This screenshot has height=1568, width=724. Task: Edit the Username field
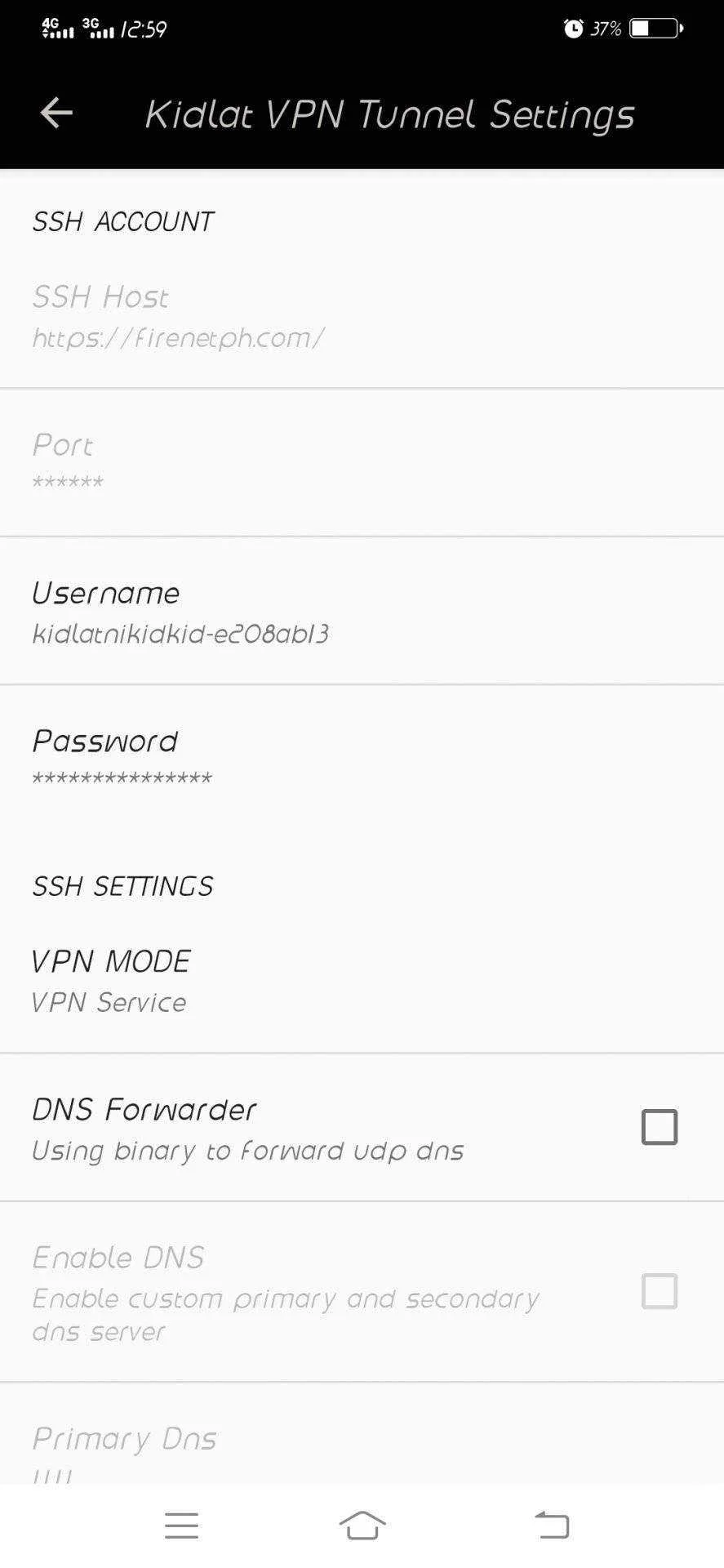pos(362,611)
